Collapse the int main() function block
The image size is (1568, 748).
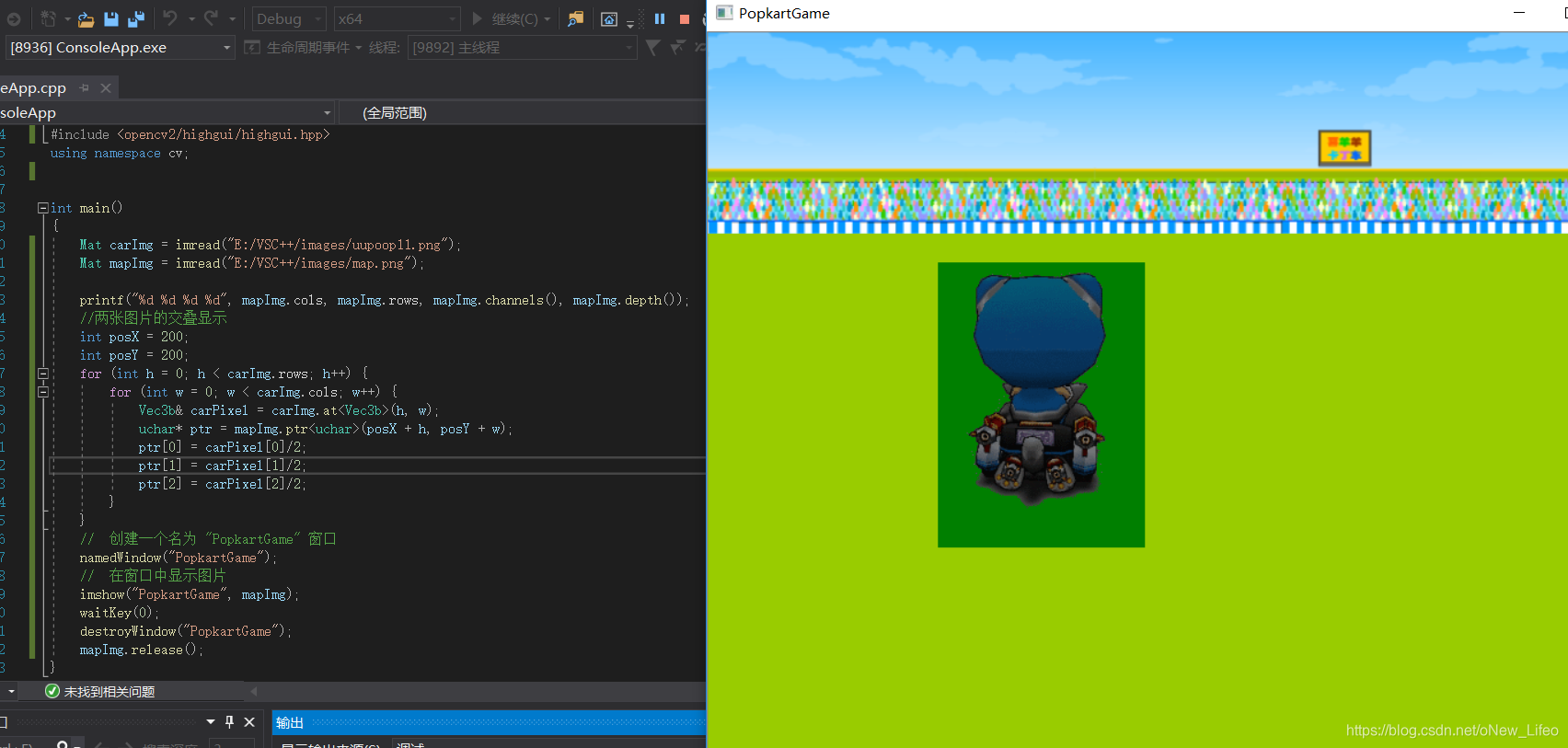pyautogui.click(x=42, y=208)
